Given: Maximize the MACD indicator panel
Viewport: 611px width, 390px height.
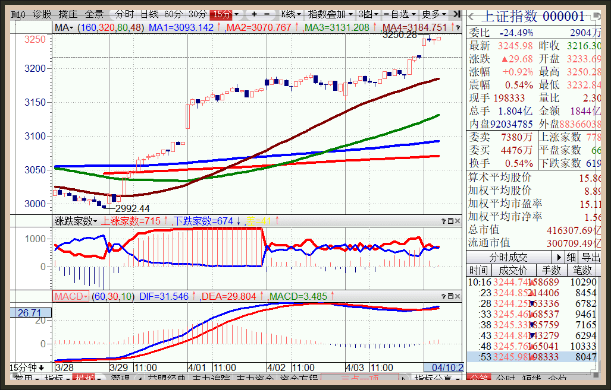Looking at the screenshot, I should (x=450, y=296).
